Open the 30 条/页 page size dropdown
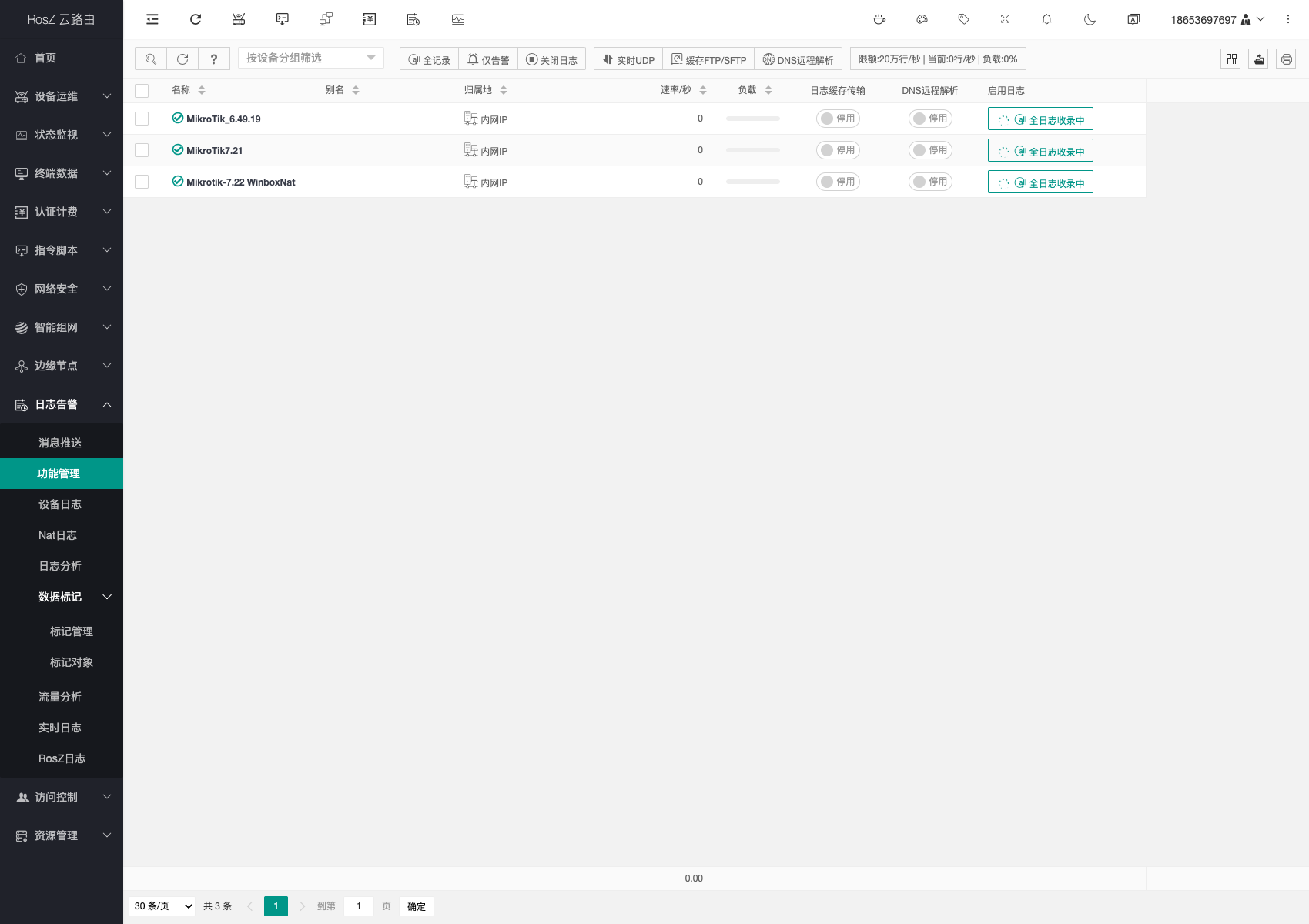 [x=163, y=906]
